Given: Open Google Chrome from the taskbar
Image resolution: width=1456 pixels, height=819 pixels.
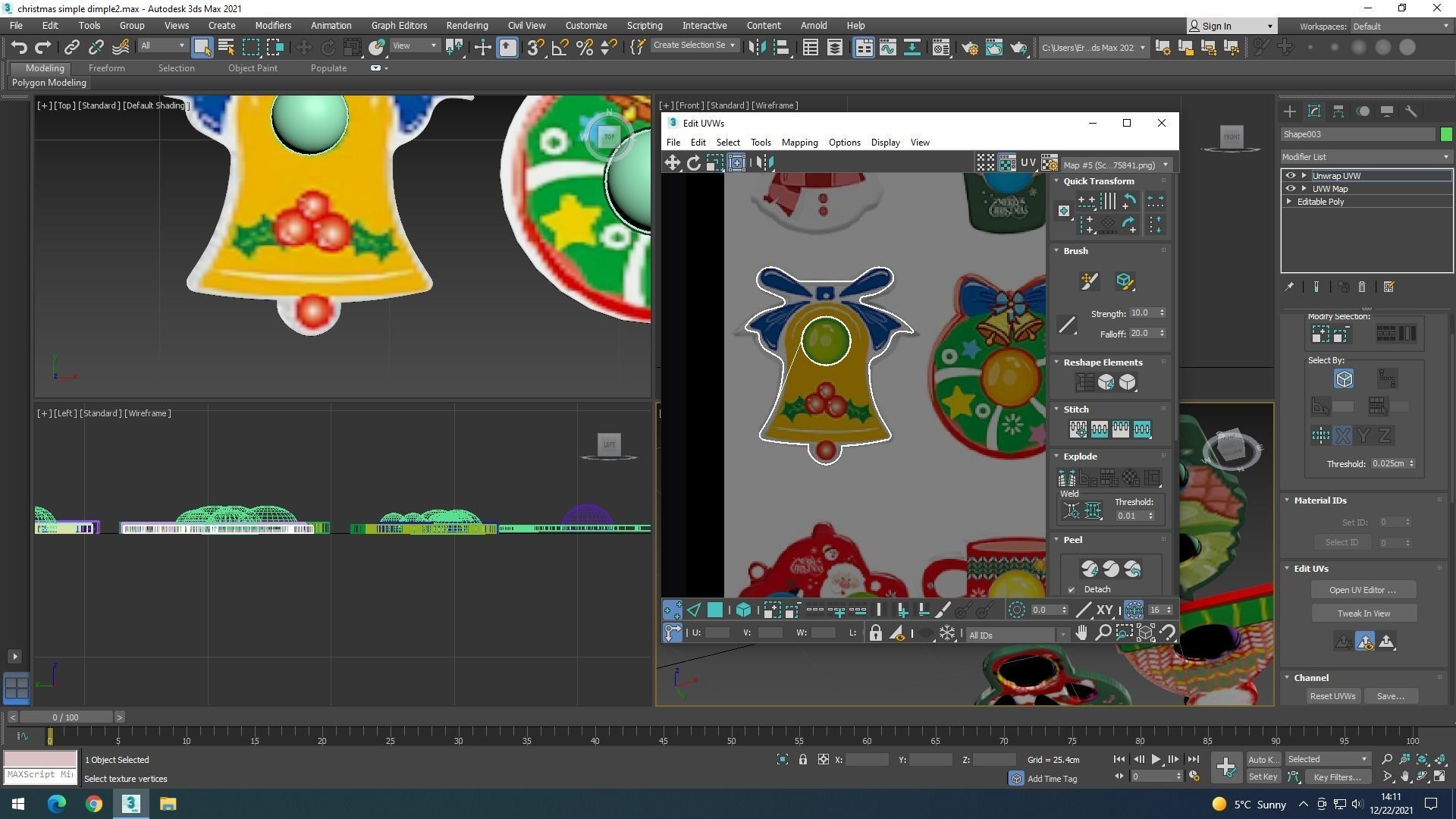Looking at the screenshot, I should 93,803.
